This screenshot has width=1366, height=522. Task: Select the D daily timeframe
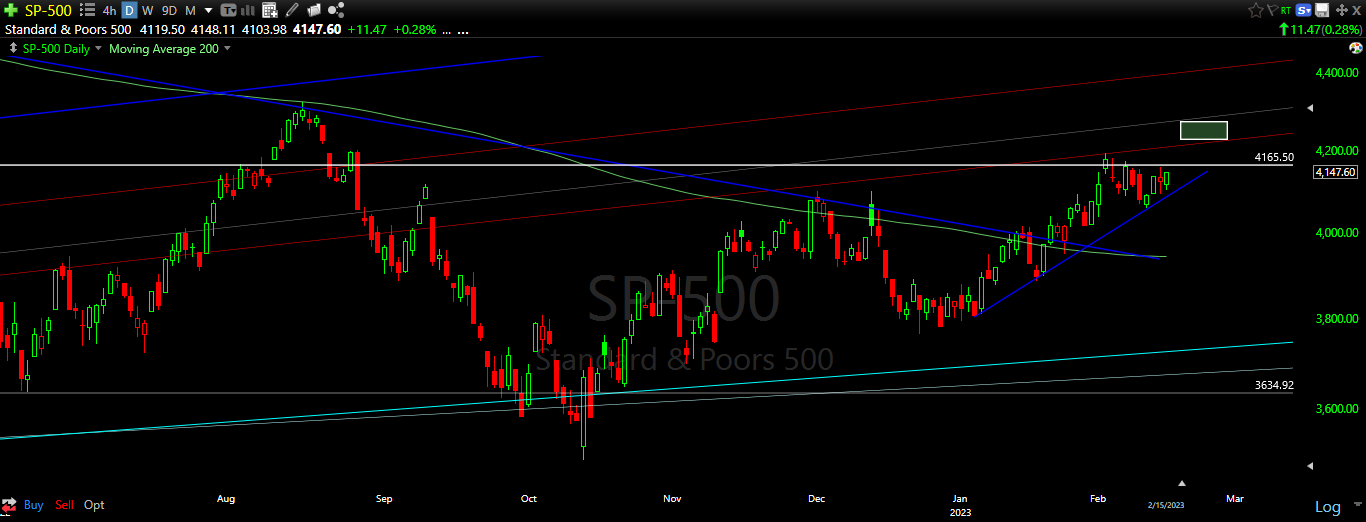click(129, 10)
